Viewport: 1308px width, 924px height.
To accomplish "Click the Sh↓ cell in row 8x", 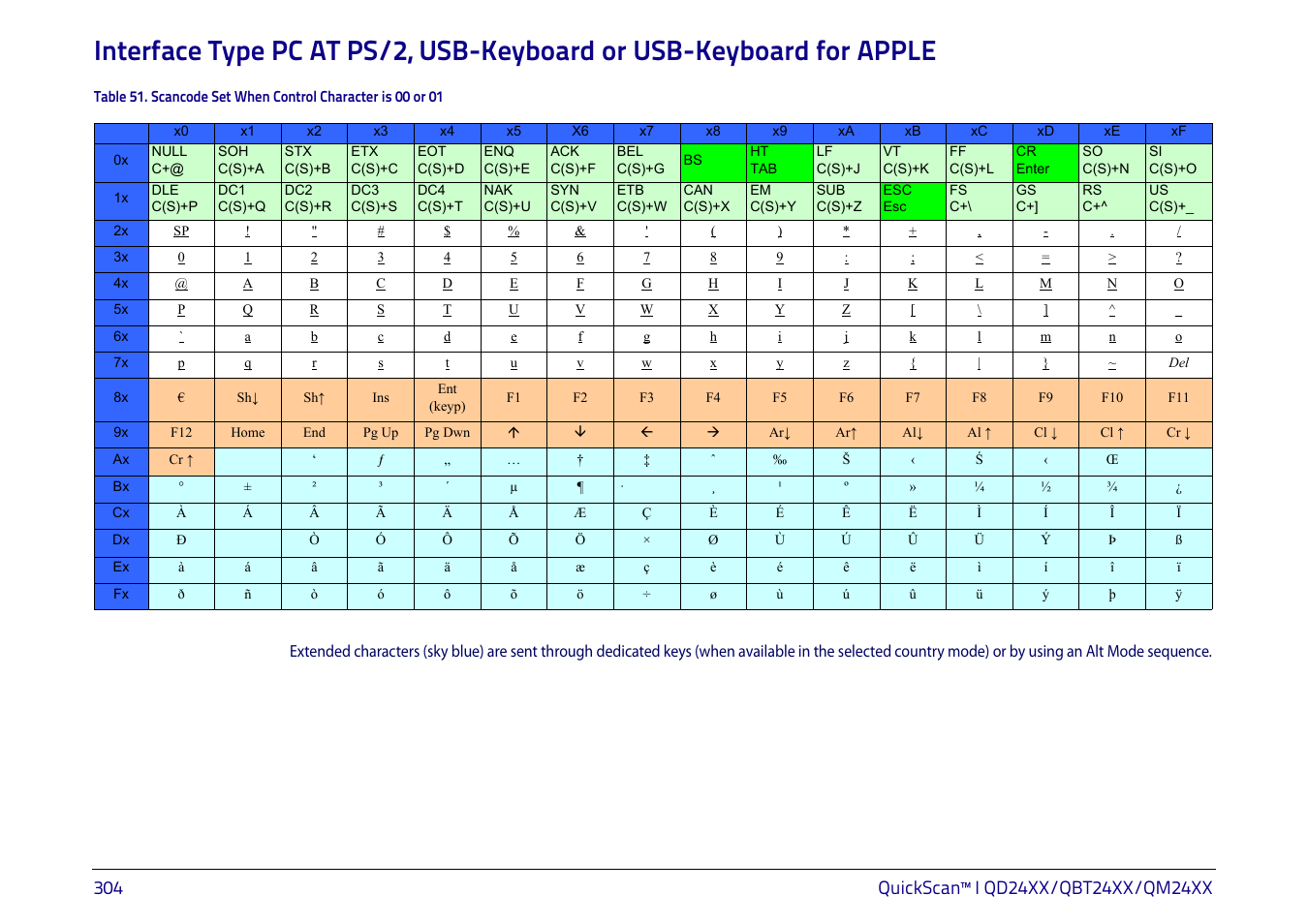I will coord(248,399).
